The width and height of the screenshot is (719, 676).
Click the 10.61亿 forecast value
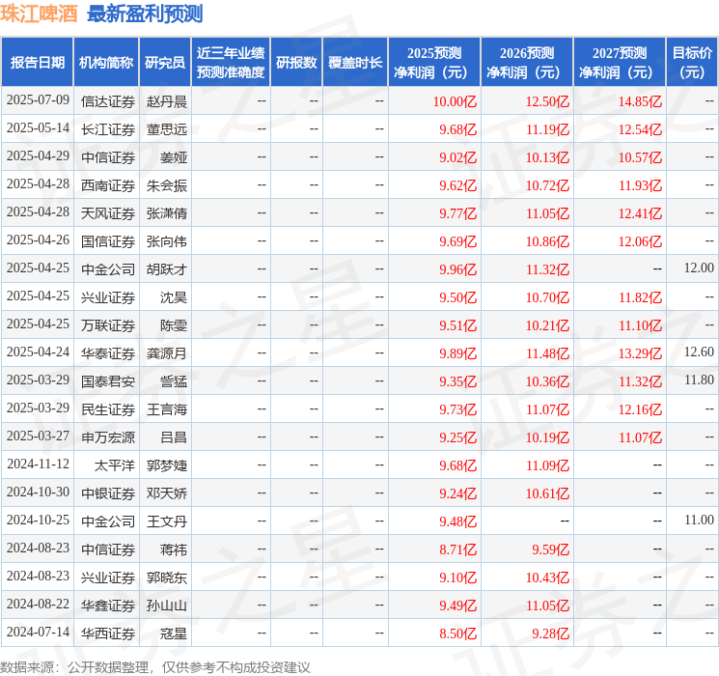pos(548,493)
